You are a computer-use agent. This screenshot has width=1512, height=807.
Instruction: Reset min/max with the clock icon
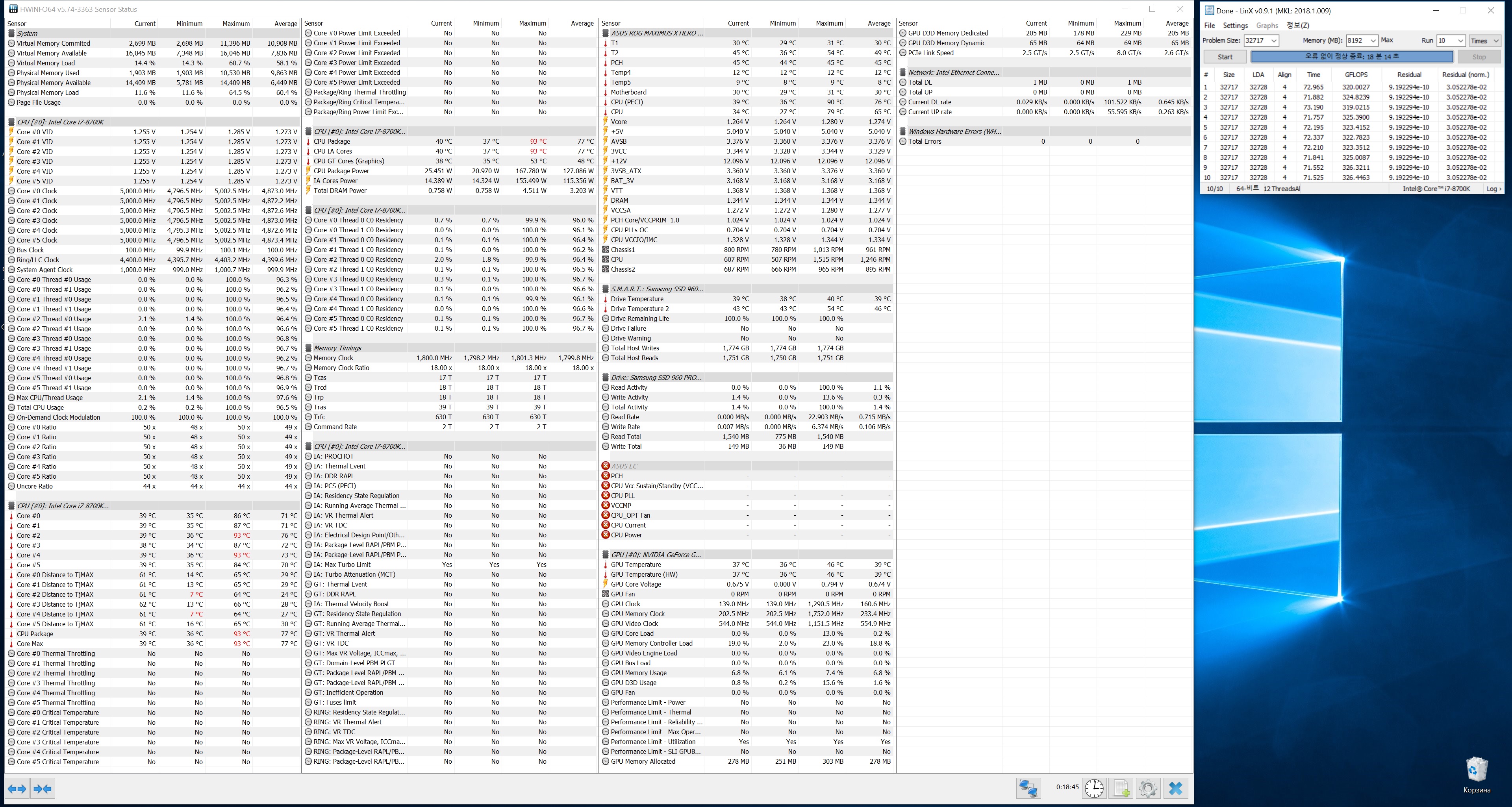[1094, 788]
